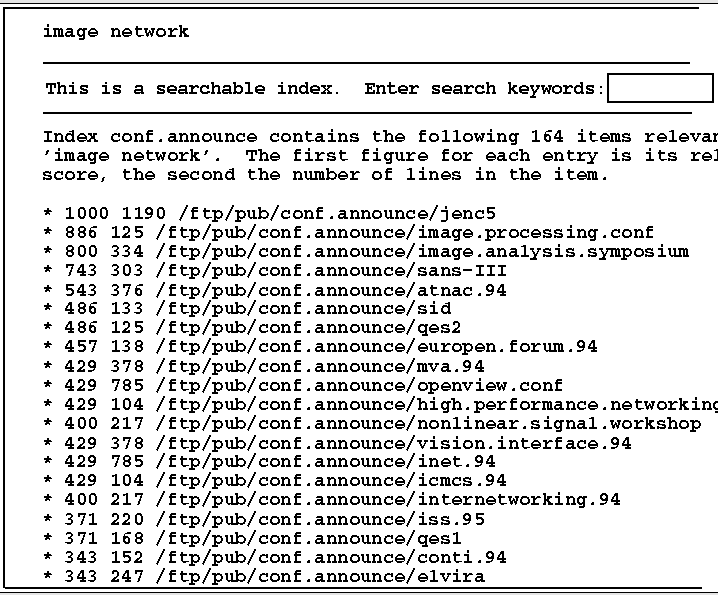The width and height of the screenshot is (718, 595).
Task: Select the inet.94 entry
Action: pyautogui.click(x=326, y=461)
